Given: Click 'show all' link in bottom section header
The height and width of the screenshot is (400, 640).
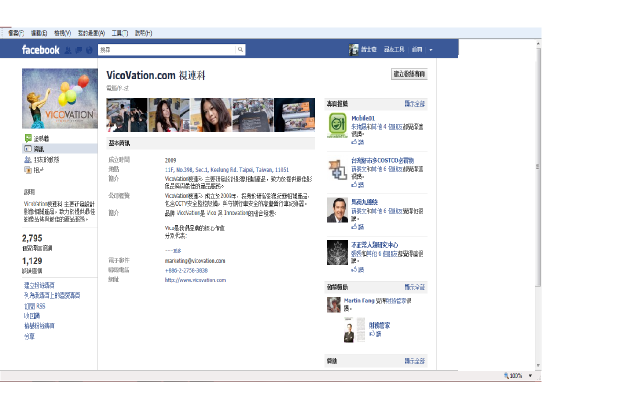Looking at the screenshot, I should coord(415,361).
